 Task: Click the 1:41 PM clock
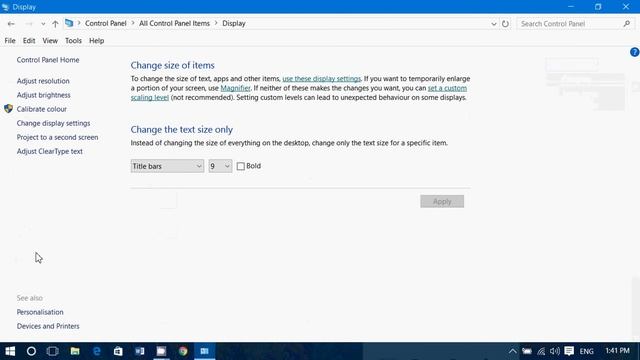pos(618,351)
